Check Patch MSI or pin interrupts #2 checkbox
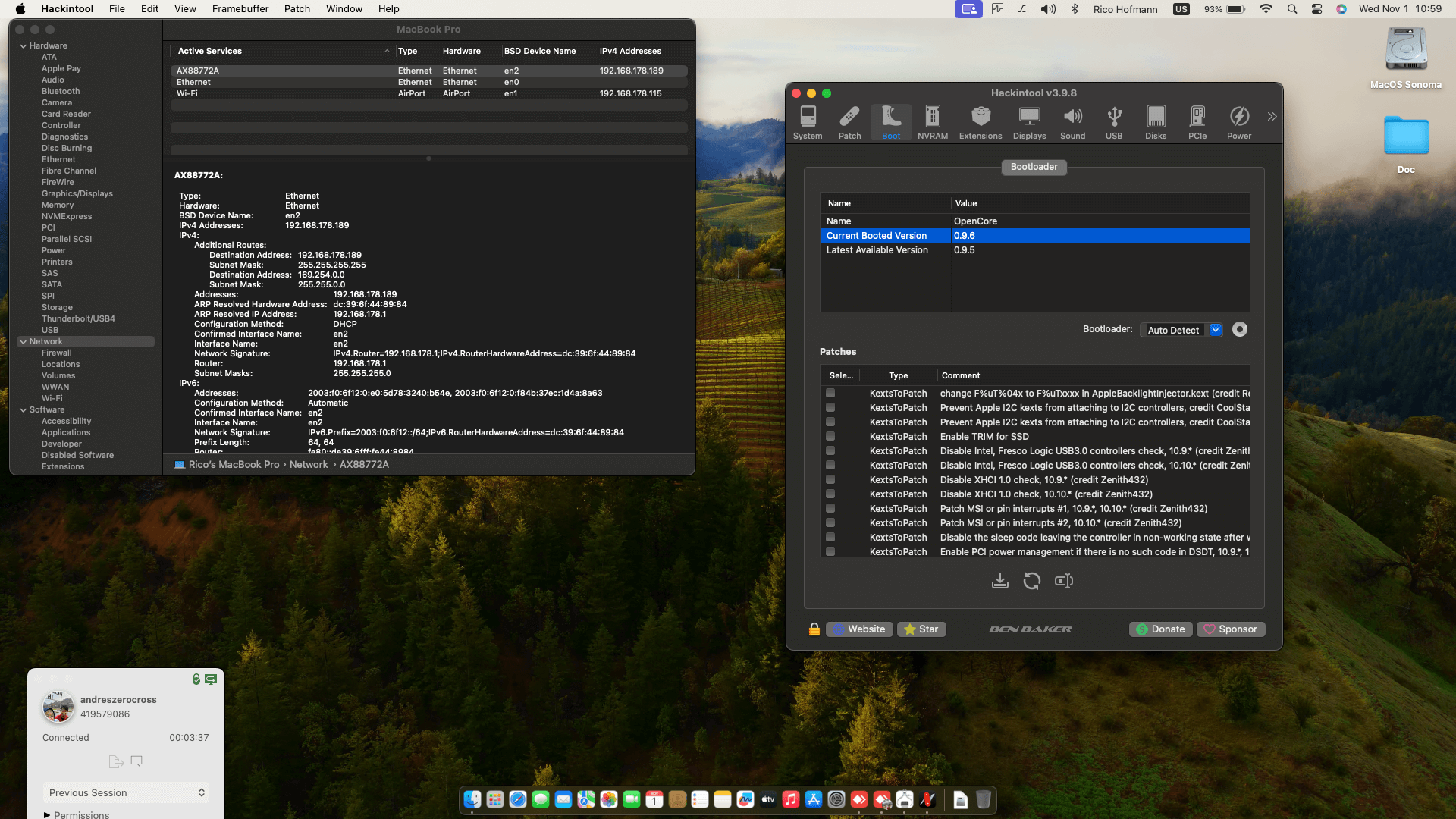Viewport: 1456px width, 819px height. (x=830, y=522)
